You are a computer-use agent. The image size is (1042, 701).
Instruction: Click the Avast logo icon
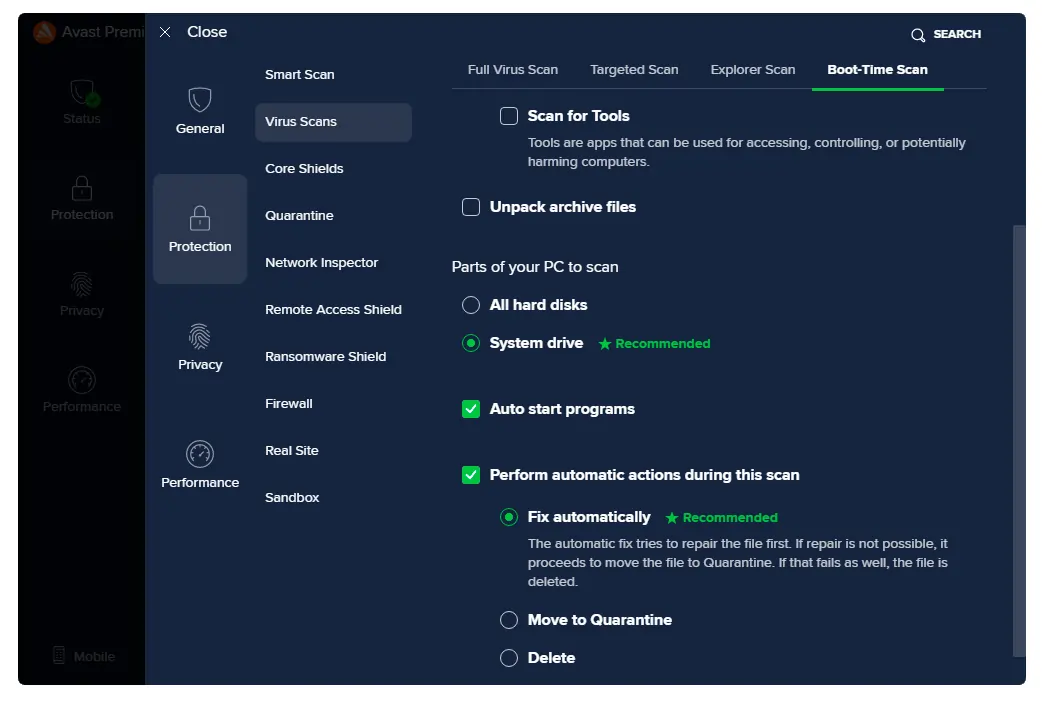(x=45, y=32)
